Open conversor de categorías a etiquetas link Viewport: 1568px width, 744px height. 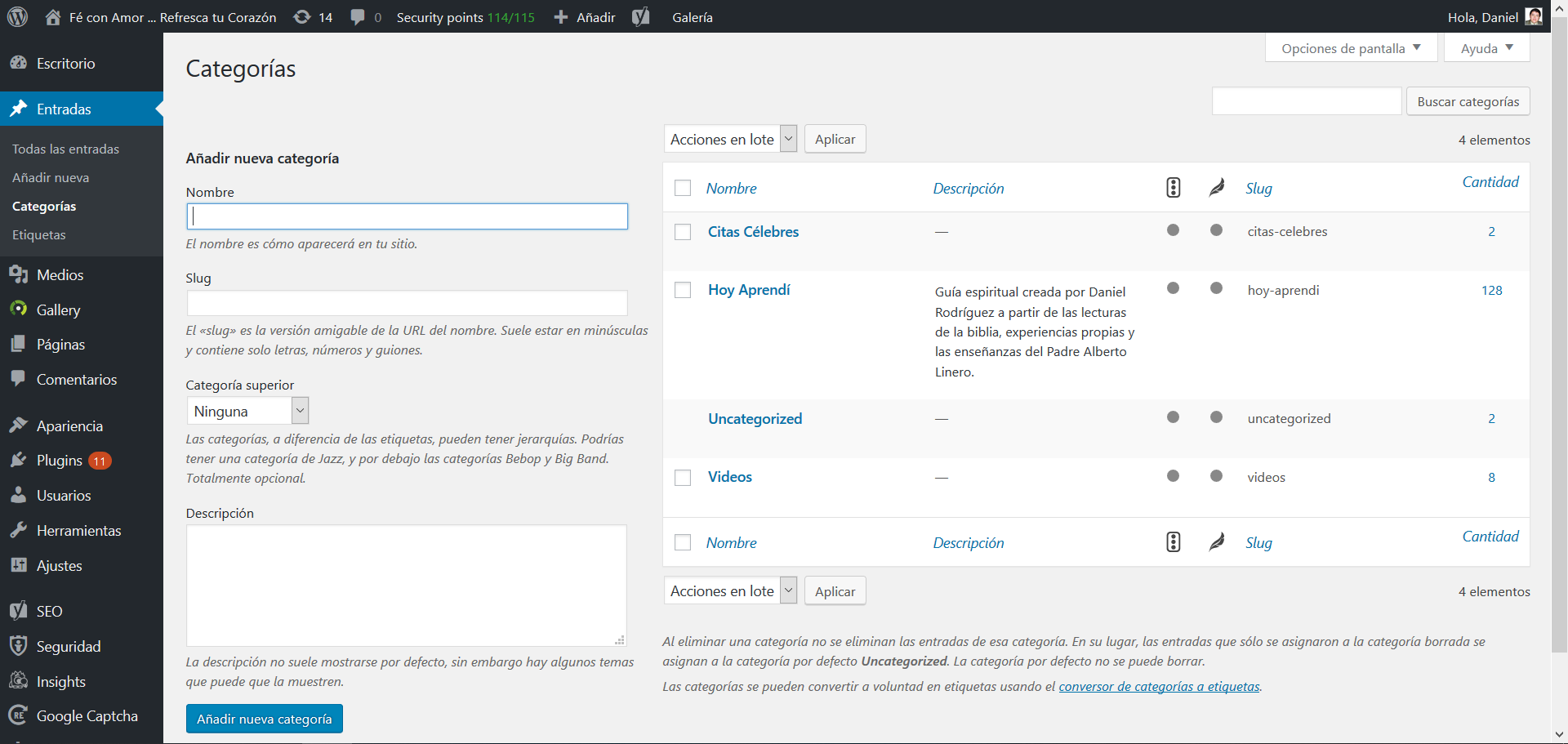click(1159, 687)
